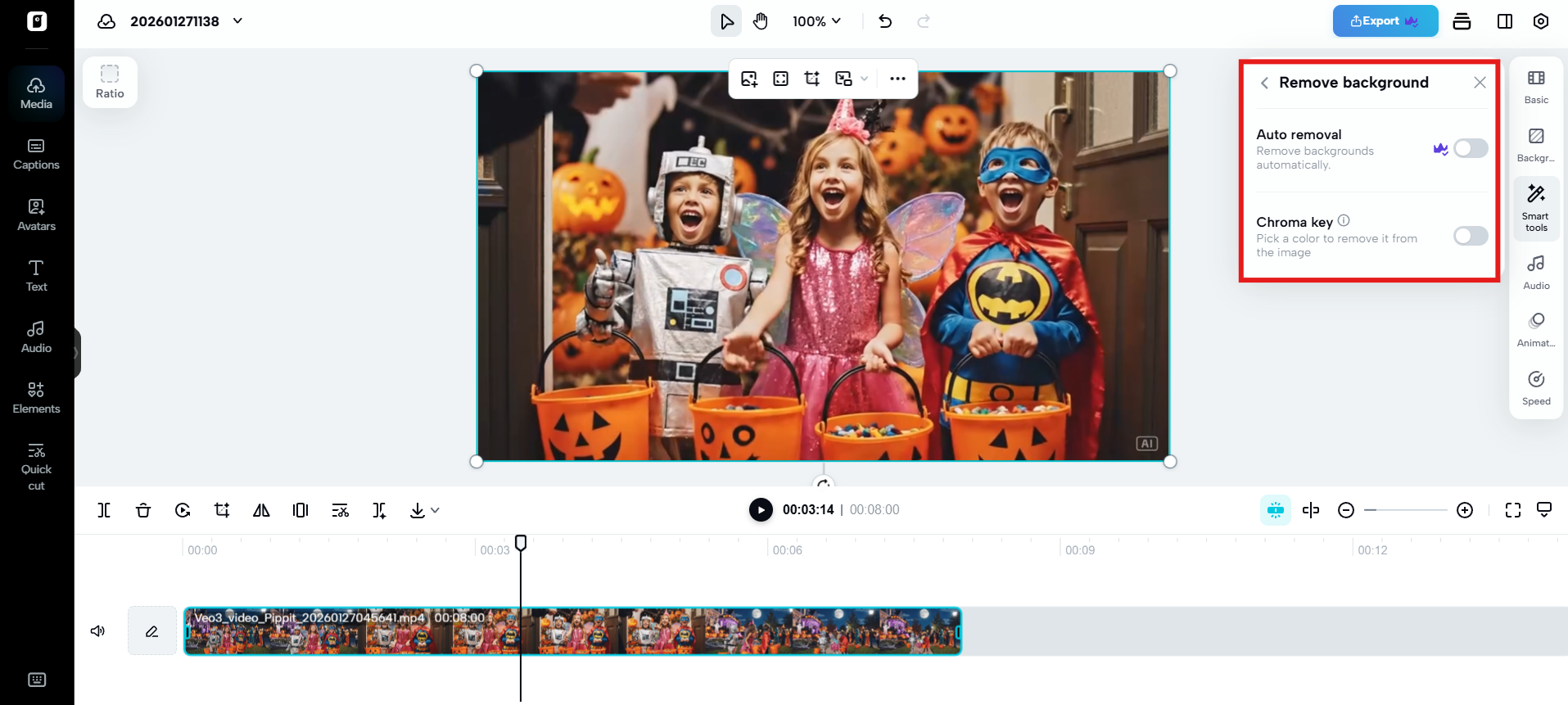
Task: Click the cloud save status icon
Action: [x=106, y=21]
